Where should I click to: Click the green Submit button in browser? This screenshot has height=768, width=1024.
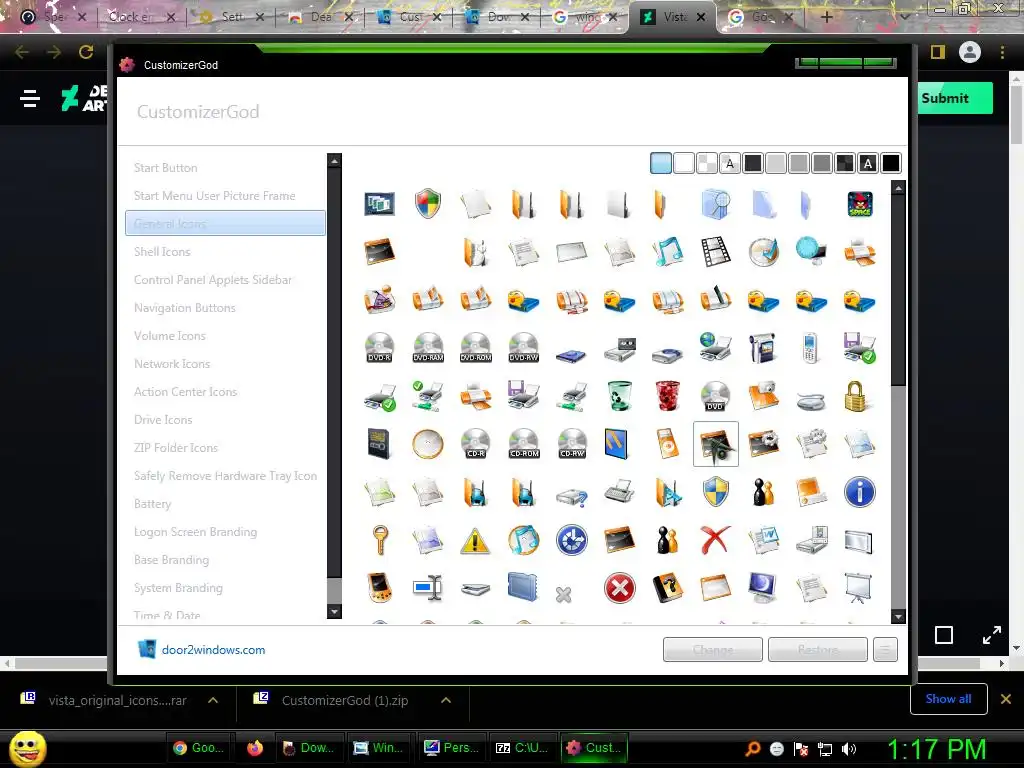coord(955,98)
